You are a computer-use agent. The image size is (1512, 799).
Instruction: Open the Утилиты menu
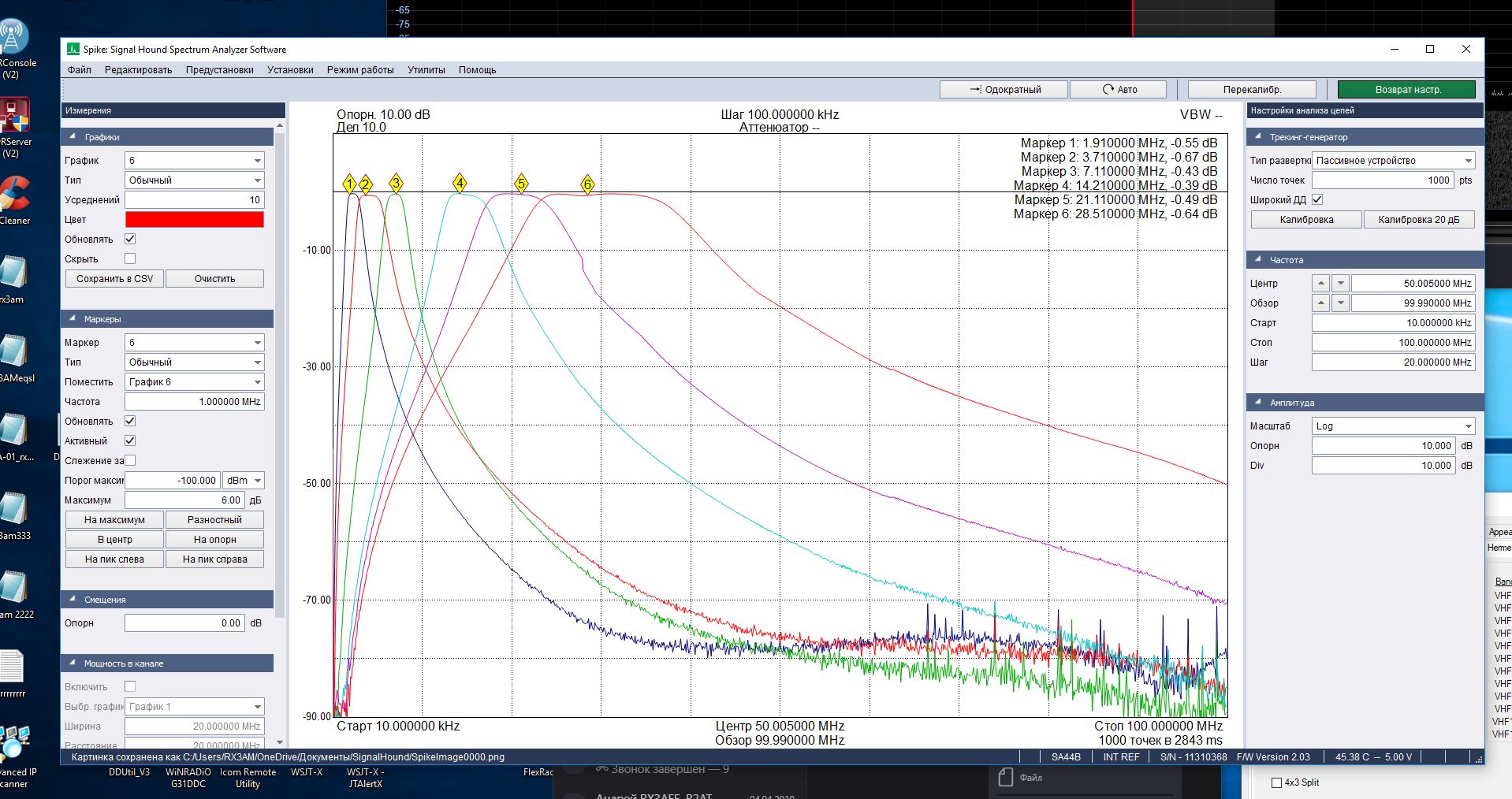pyautogui.click(x=426, y=70)
